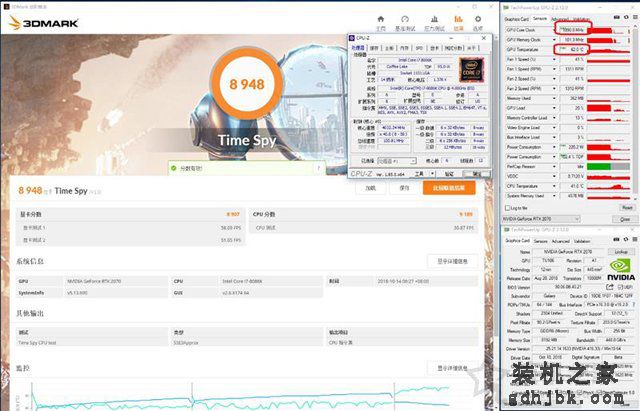
Task: Click the question mark on score-valid banner
Action: [319, 168]
